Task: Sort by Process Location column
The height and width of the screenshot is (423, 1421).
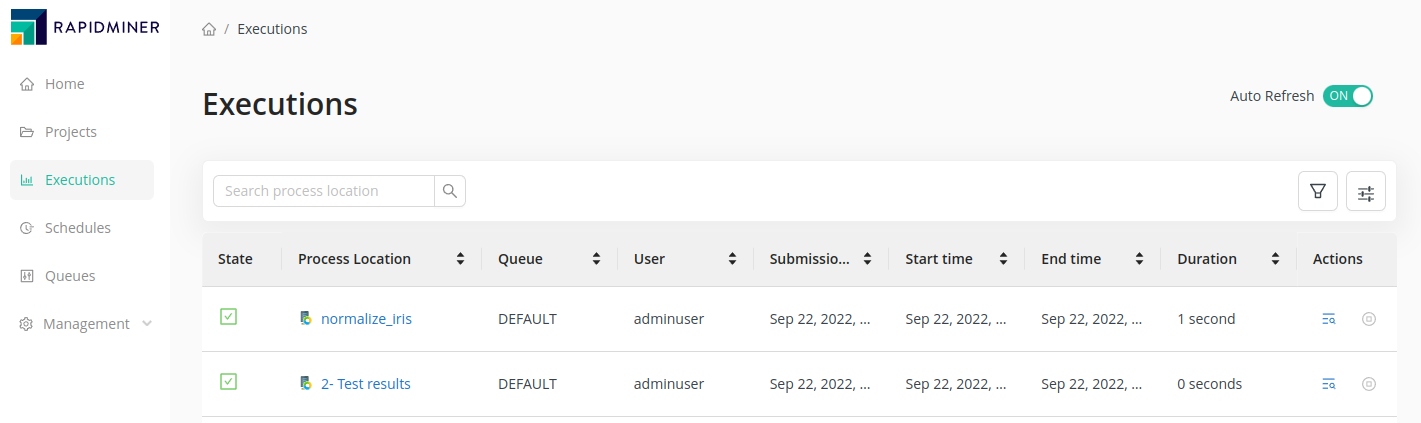Action: click(460, 259)
